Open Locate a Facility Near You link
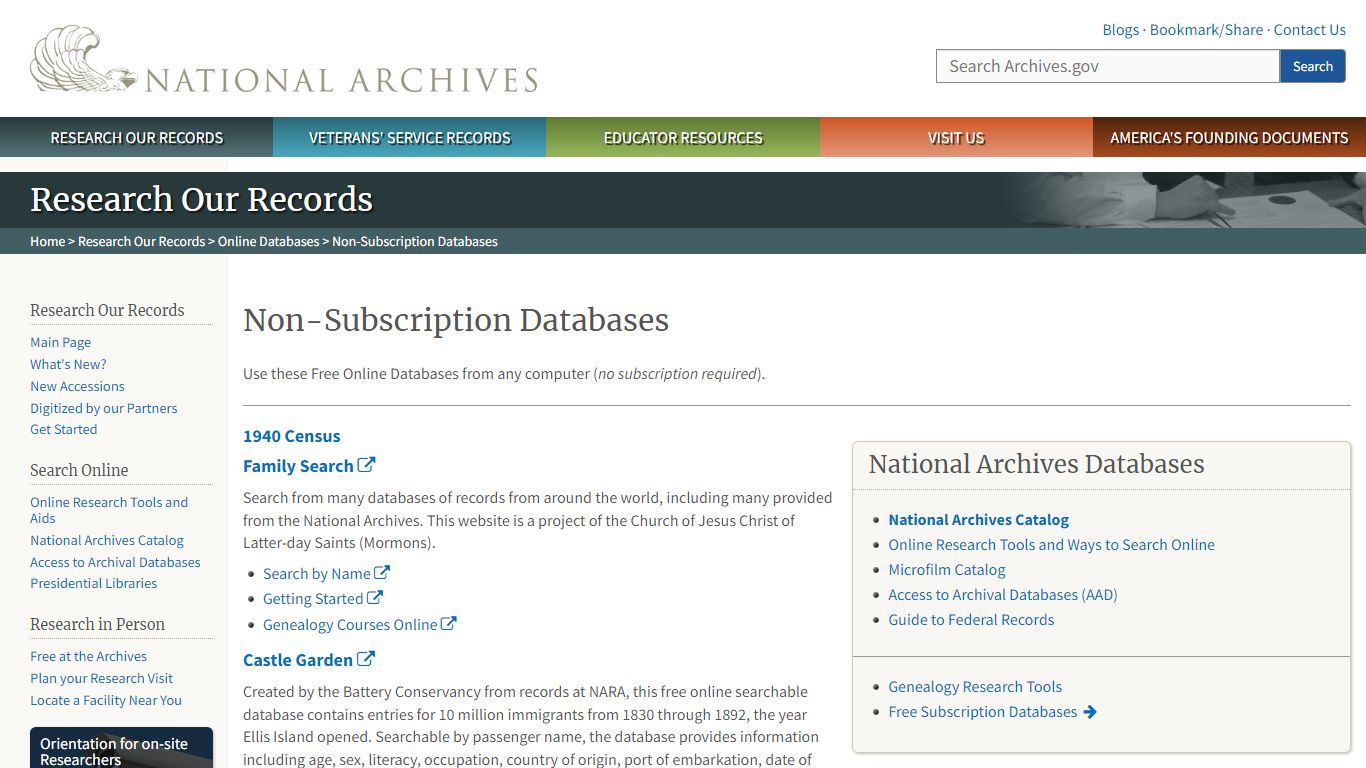Image resolution: width=1366 pixels, height=768 pixels. (106, 700)
